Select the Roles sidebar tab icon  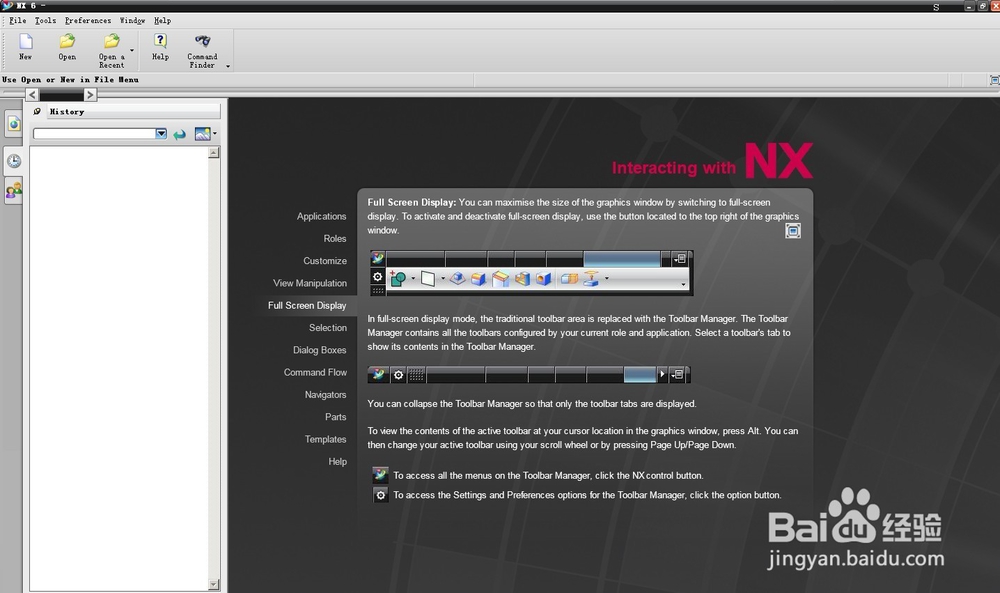(x=13, y=190)
